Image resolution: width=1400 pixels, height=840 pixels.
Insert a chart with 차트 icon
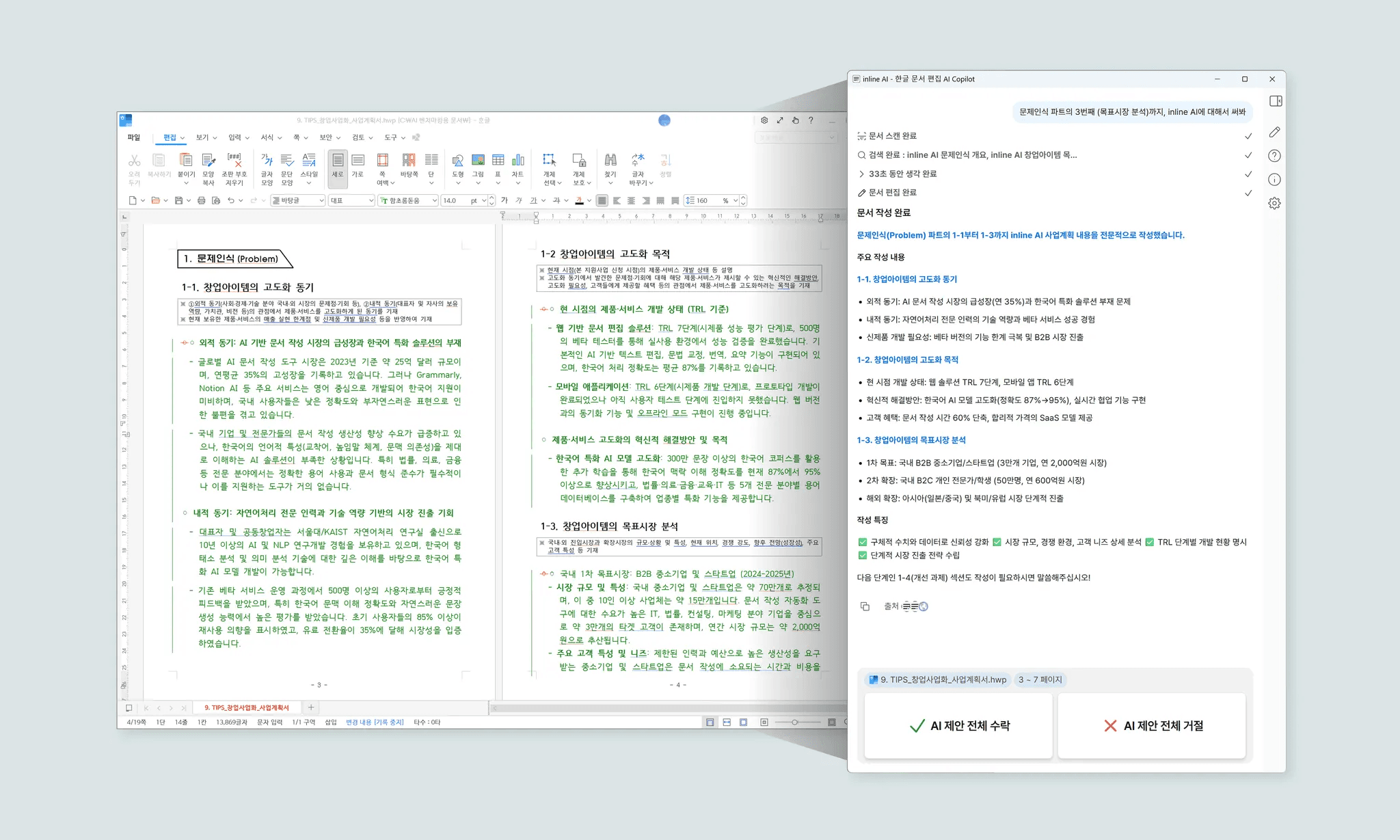point(518,161)
